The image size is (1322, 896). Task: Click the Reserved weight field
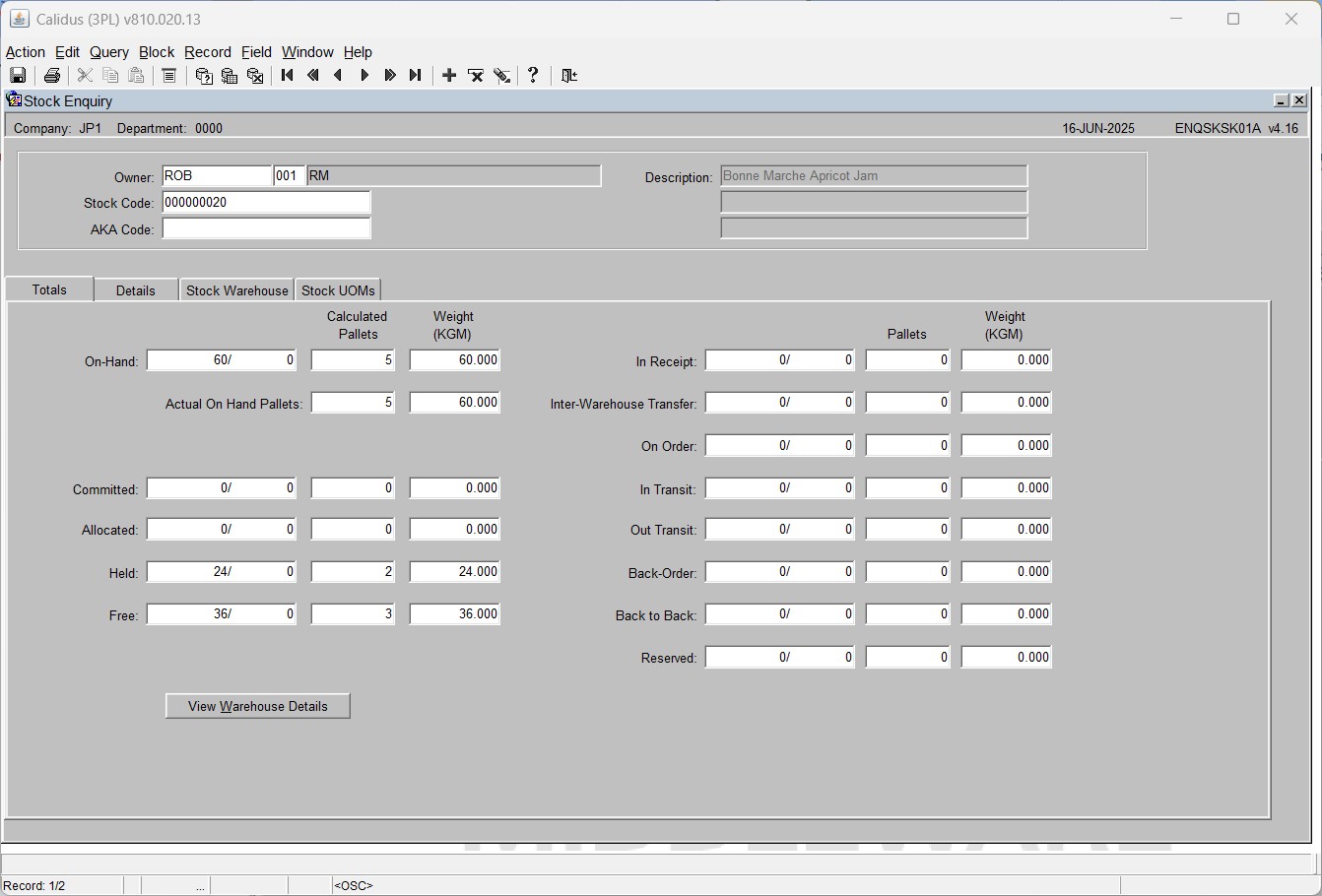pyautogui.click(x=1007, y=658)
